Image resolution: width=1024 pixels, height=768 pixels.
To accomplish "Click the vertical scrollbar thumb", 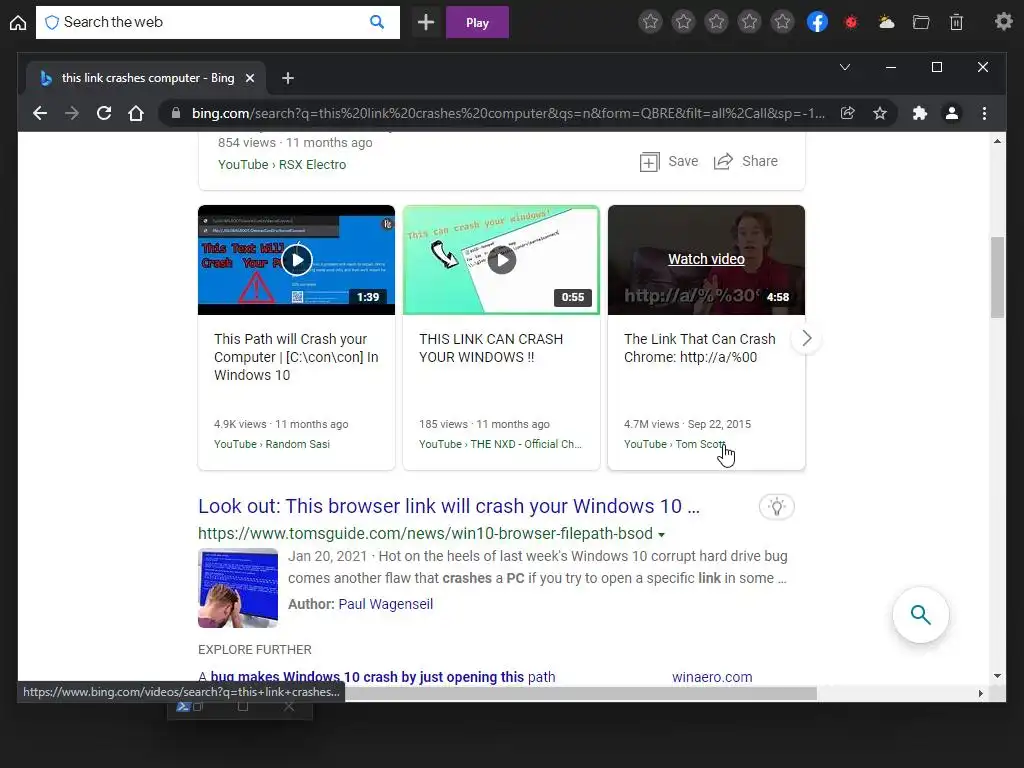I will click(x=997, y=278).
